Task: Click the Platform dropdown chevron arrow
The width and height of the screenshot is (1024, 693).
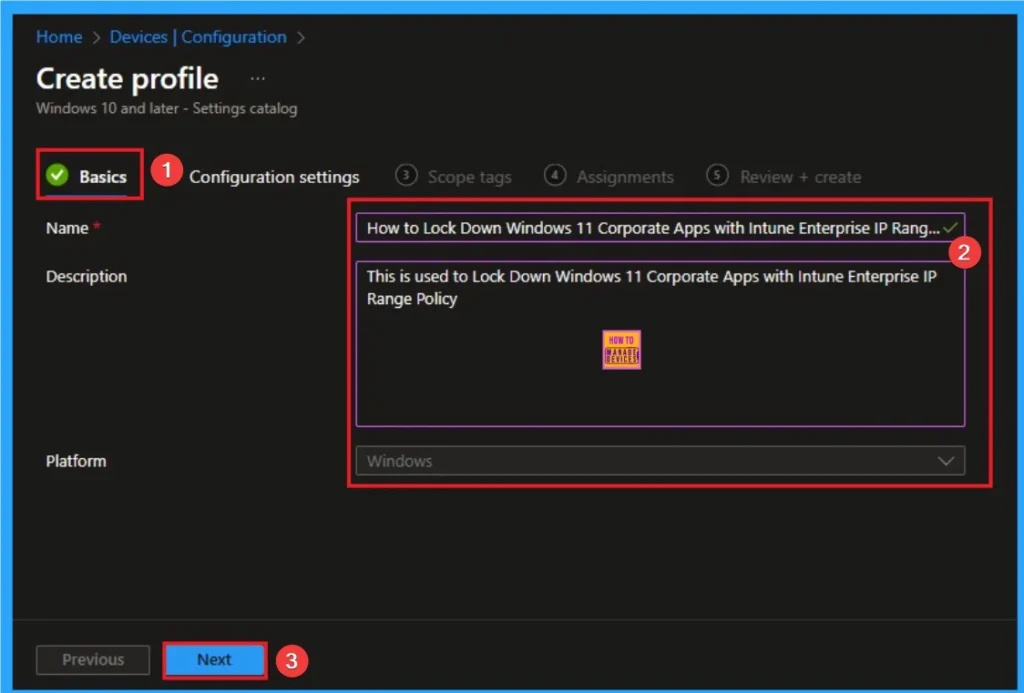Action: click(x=948, y=460)
